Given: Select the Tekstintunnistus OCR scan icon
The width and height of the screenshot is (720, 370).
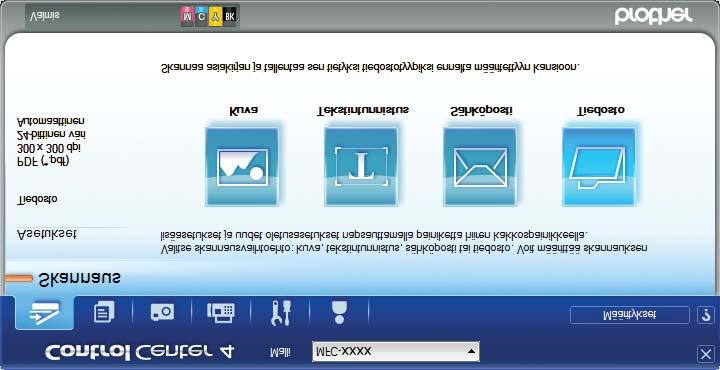Looking at the screenshot, I should point(361,166).
